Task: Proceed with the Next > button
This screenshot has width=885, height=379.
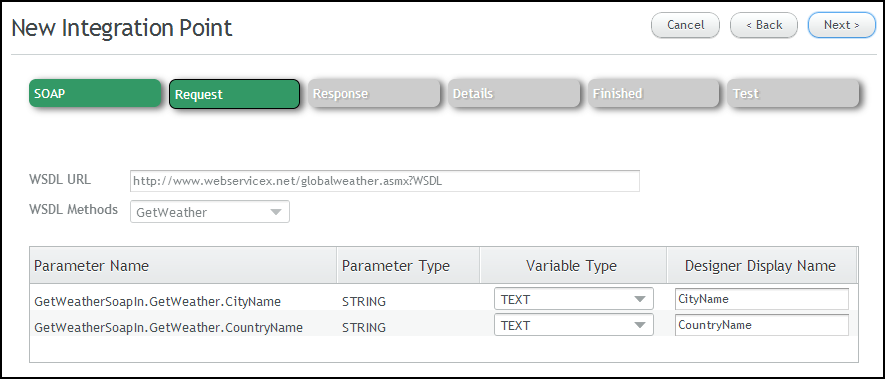Action: [842, 25]
